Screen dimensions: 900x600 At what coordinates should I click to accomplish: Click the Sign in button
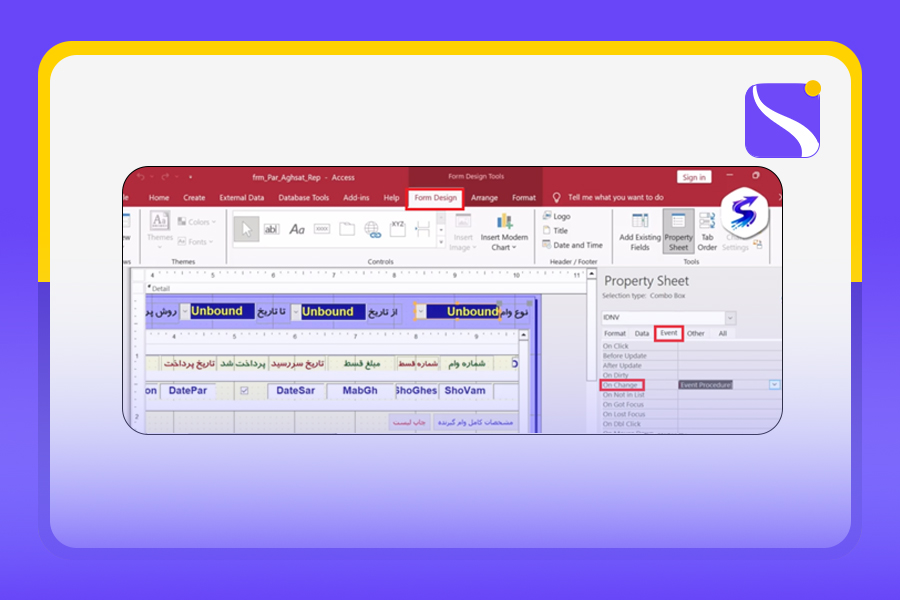[x=694, y=177]
